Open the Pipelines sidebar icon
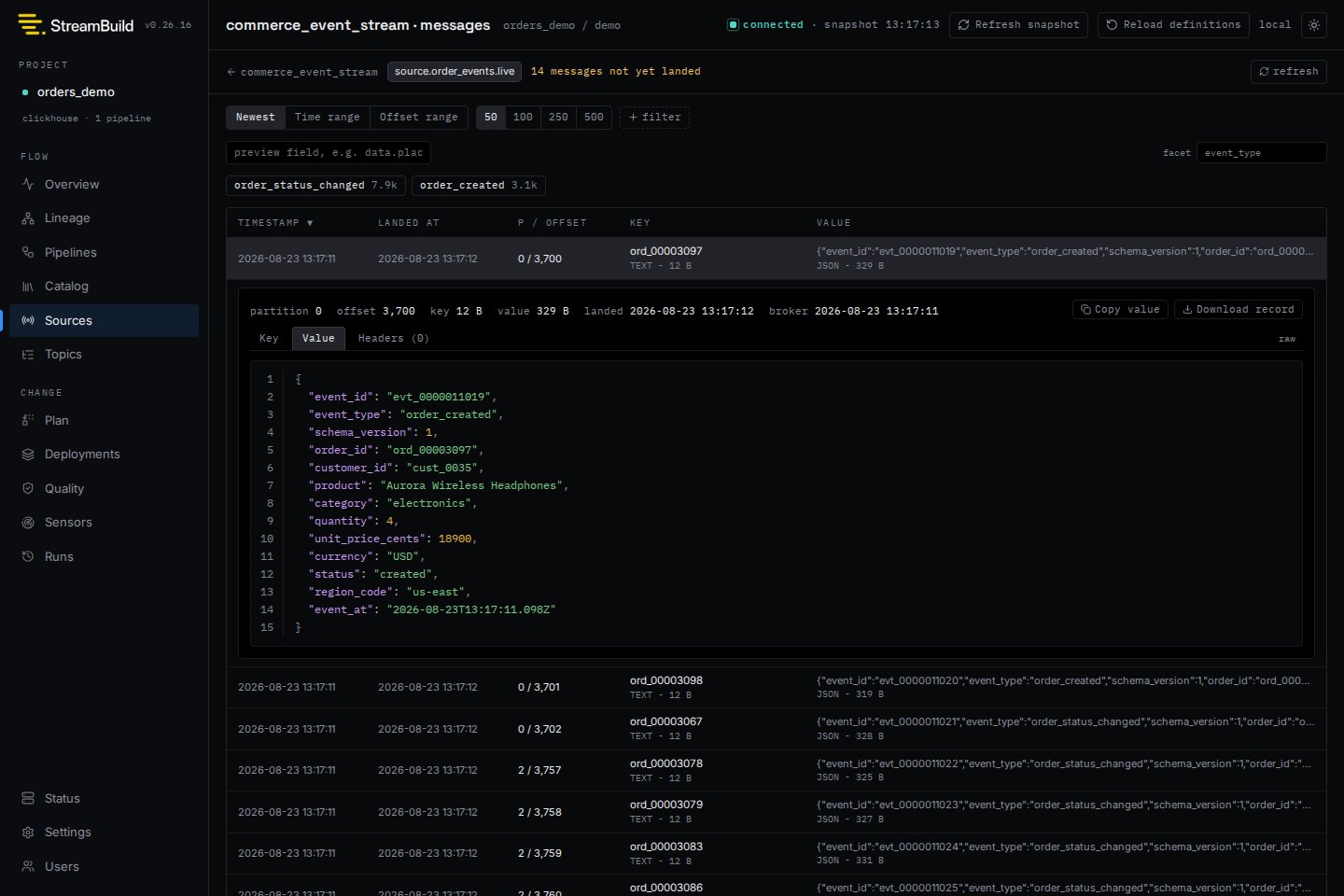The width and height of the screenshot is (1344, 896). click(28, 252)
